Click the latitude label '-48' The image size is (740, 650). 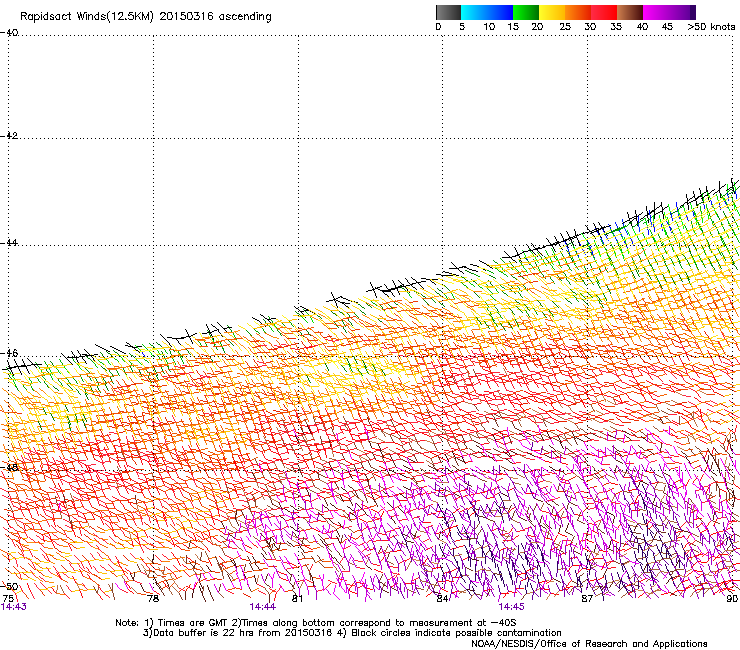[9, 467]
